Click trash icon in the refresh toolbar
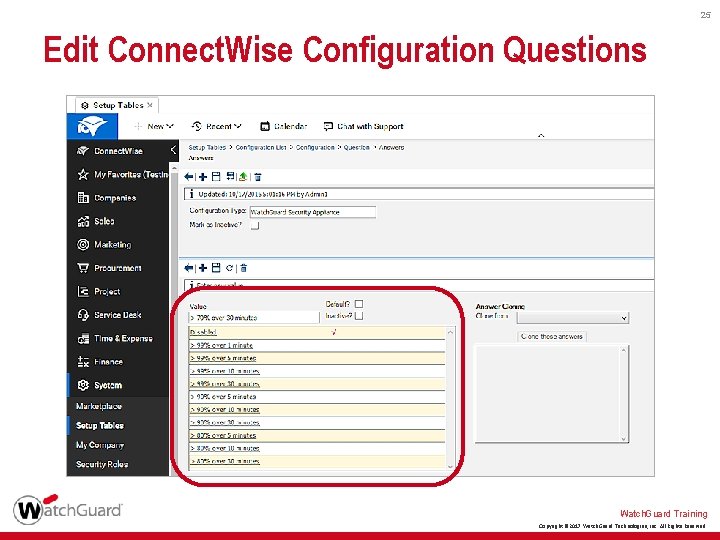The image size is (720, 540). pos(244,268)
